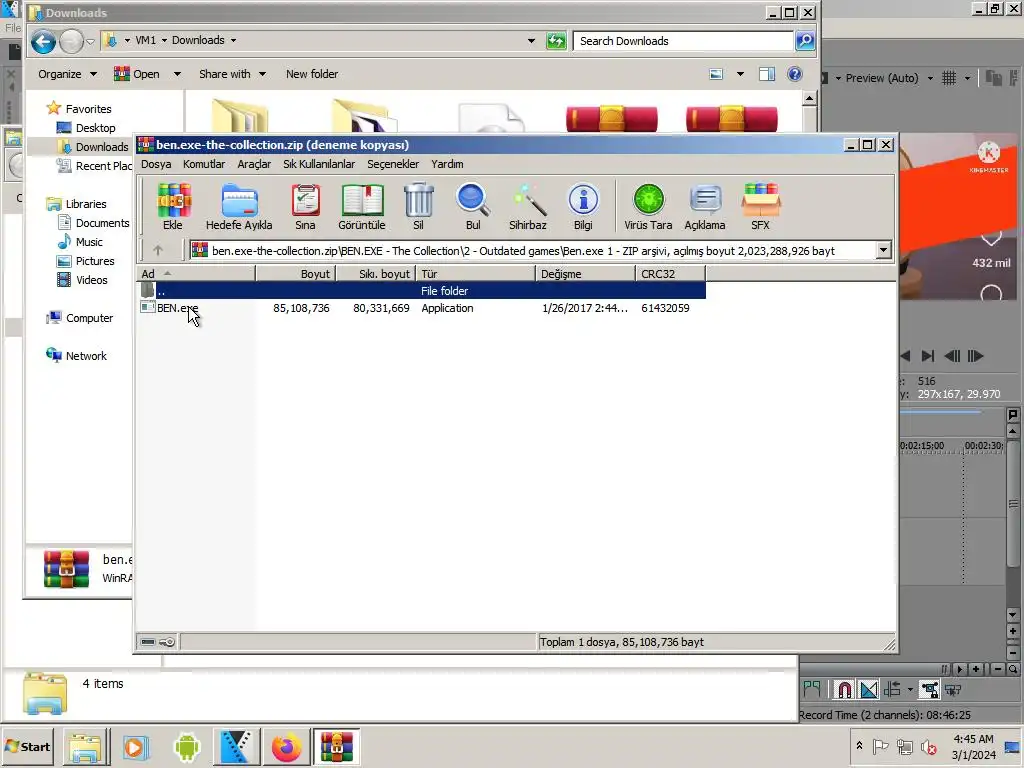1024x768 pixels.
Task: Open WinRAR taskbar button
Action: (336, 747)
